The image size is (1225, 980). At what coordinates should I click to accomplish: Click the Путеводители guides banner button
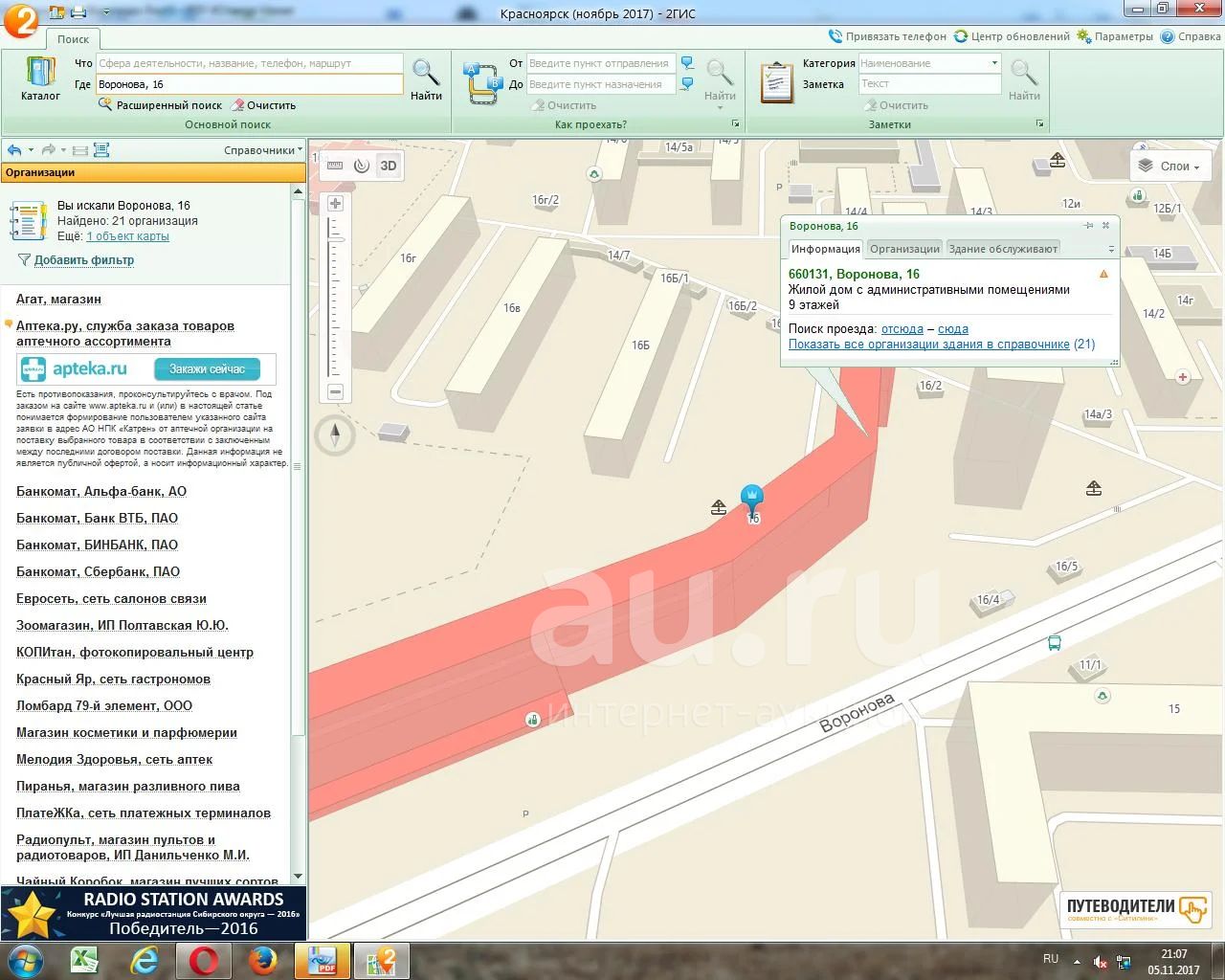point(1136,909)
